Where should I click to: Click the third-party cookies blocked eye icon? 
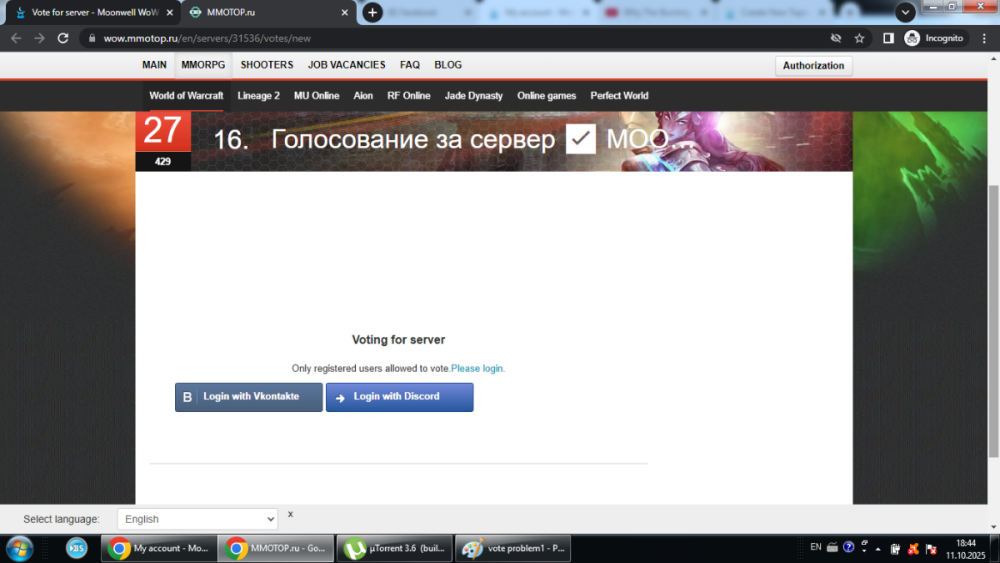[835, 38]
